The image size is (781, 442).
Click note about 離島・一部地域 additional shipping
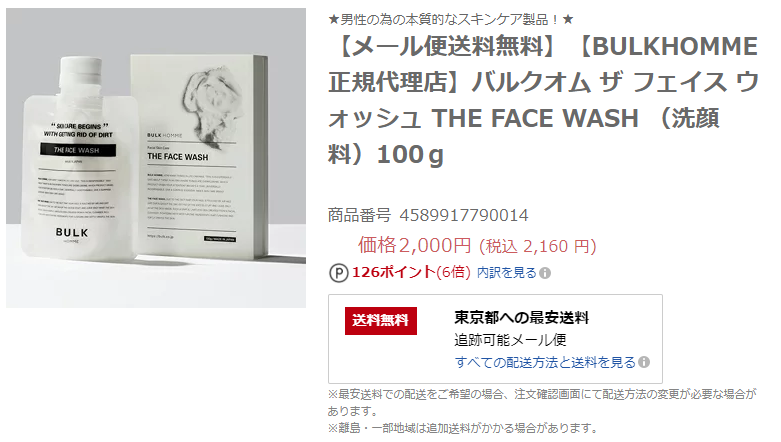(x=463, y=428)
